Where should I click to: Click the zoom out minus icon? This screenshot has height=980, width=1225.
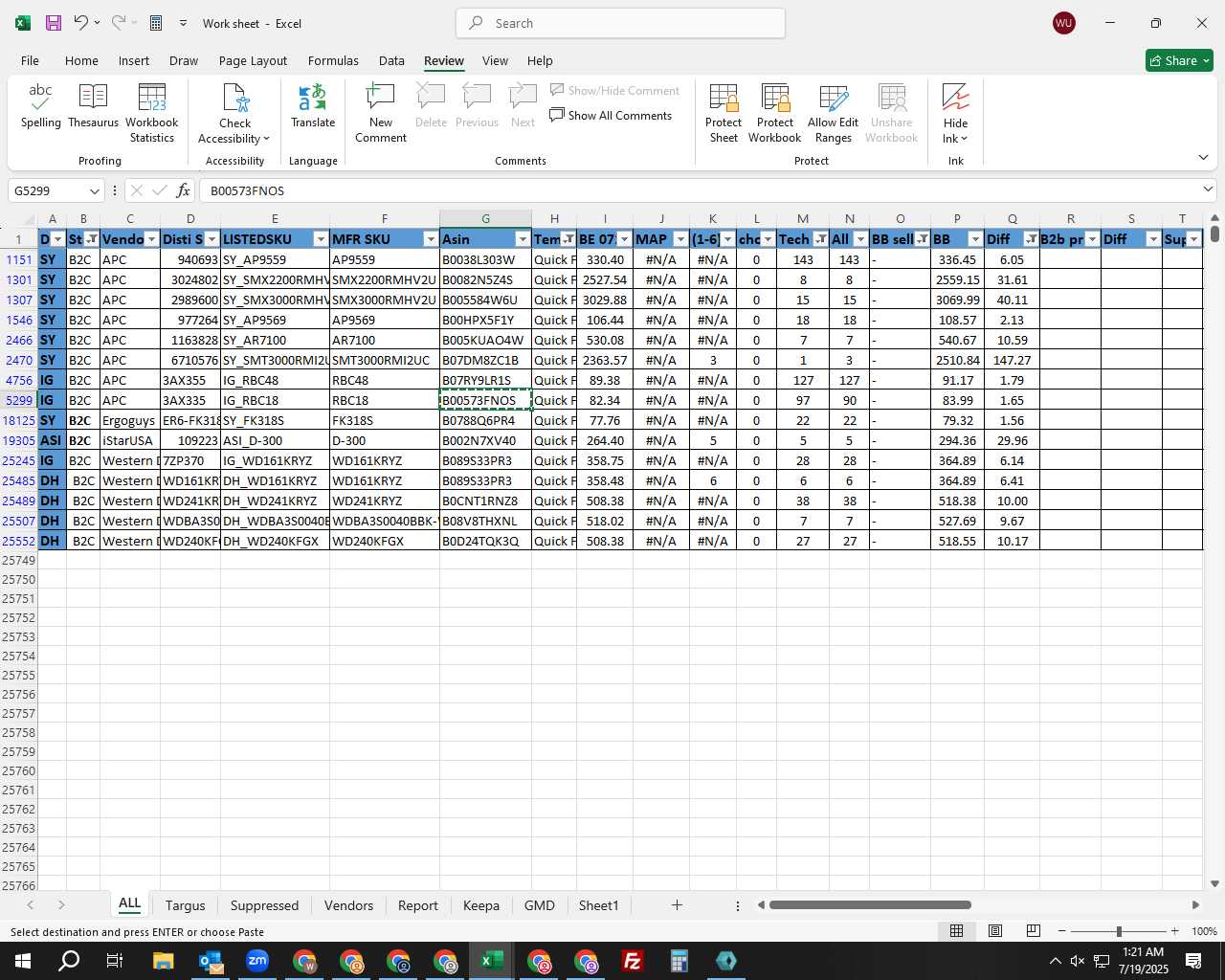click(1062, 931)
